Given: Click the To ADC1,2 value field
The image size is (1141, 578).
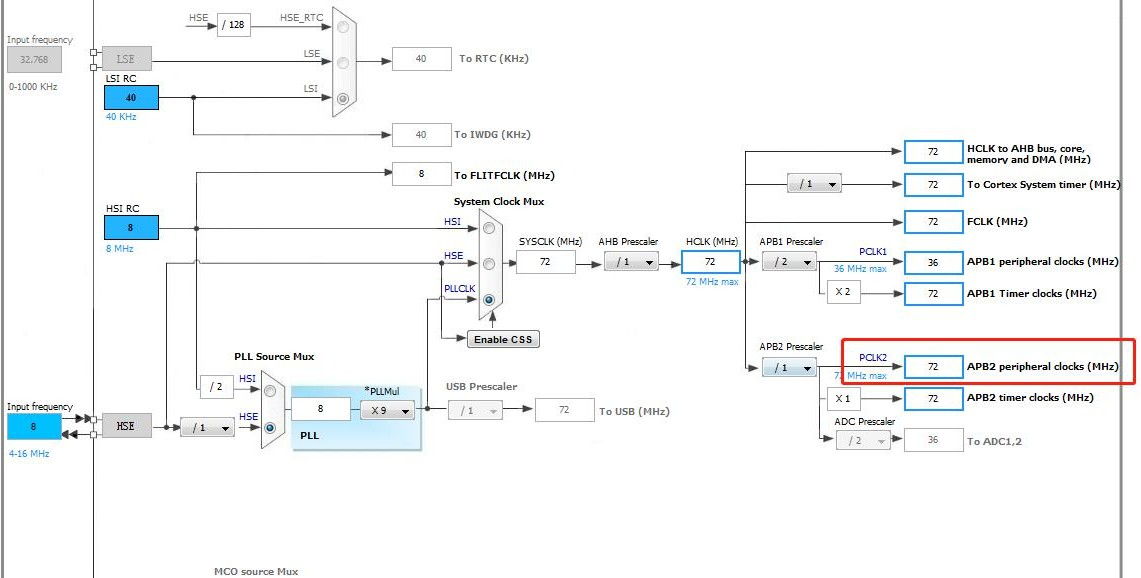Looking at the screenshot, I should [934, 440].
